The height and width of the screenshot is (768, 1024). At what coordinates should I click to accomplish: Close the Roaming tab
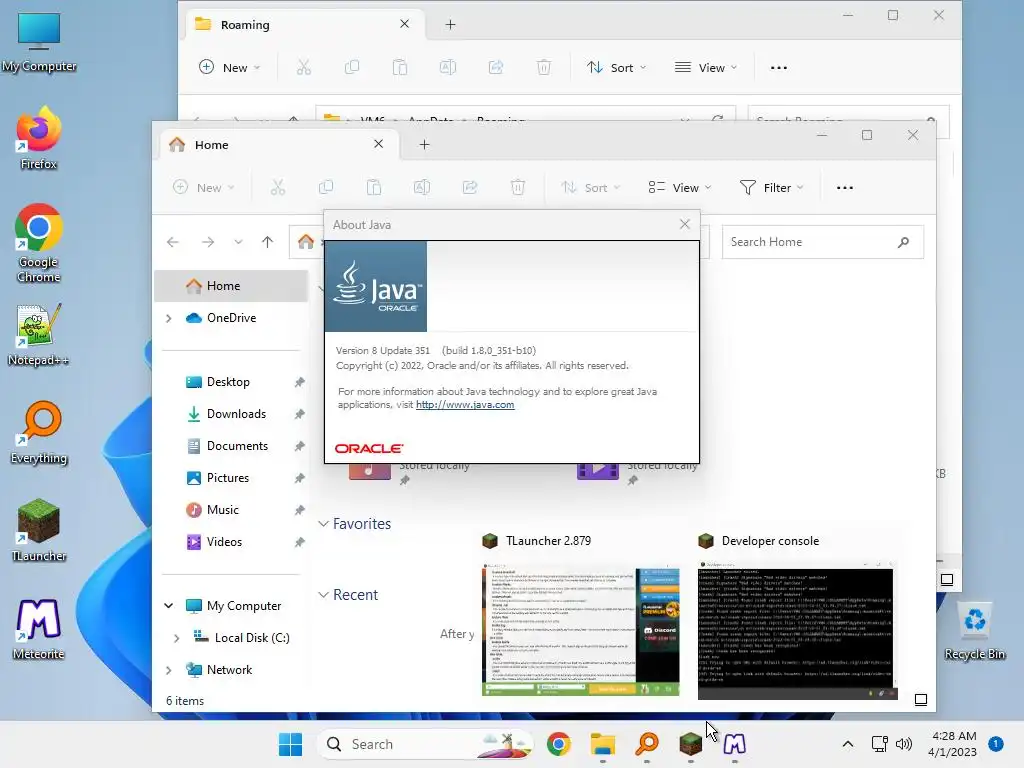coord(404,24)
